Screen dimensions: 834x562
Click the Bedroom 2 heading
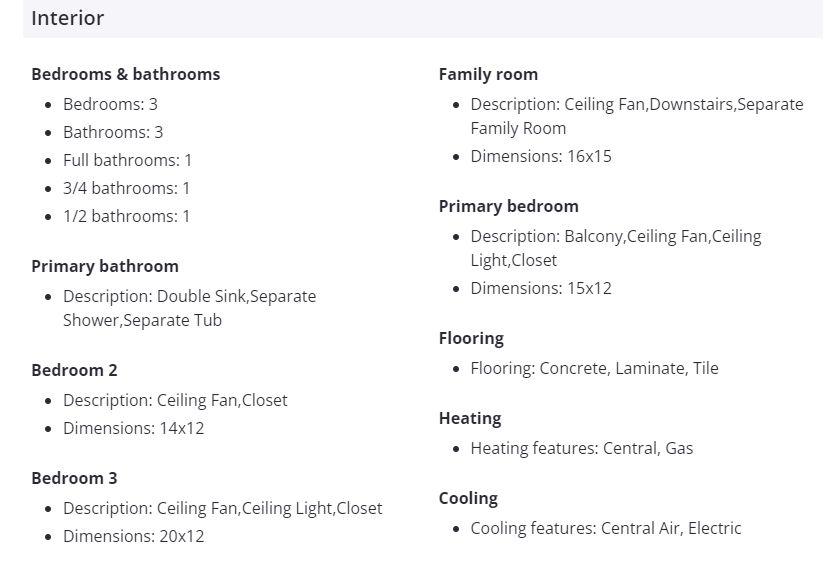coord(74,370)
